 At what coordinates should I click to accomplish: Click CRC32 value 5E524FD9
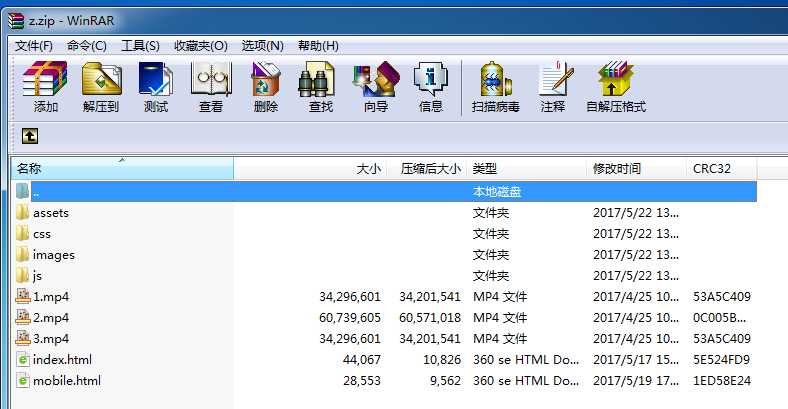[x=722, y=360]
